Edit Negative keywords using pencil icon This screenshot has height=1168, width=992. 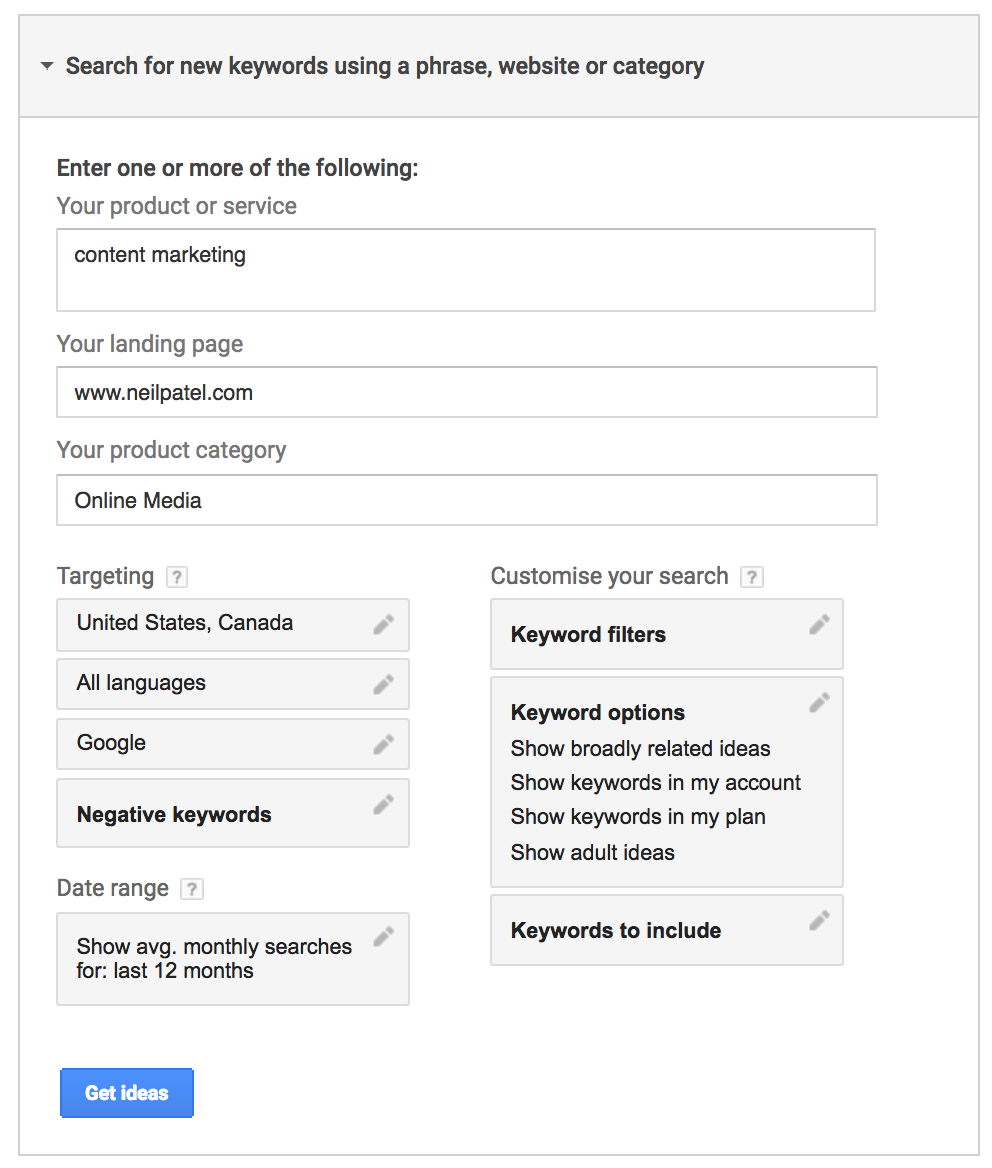click(x=383, y=805)
